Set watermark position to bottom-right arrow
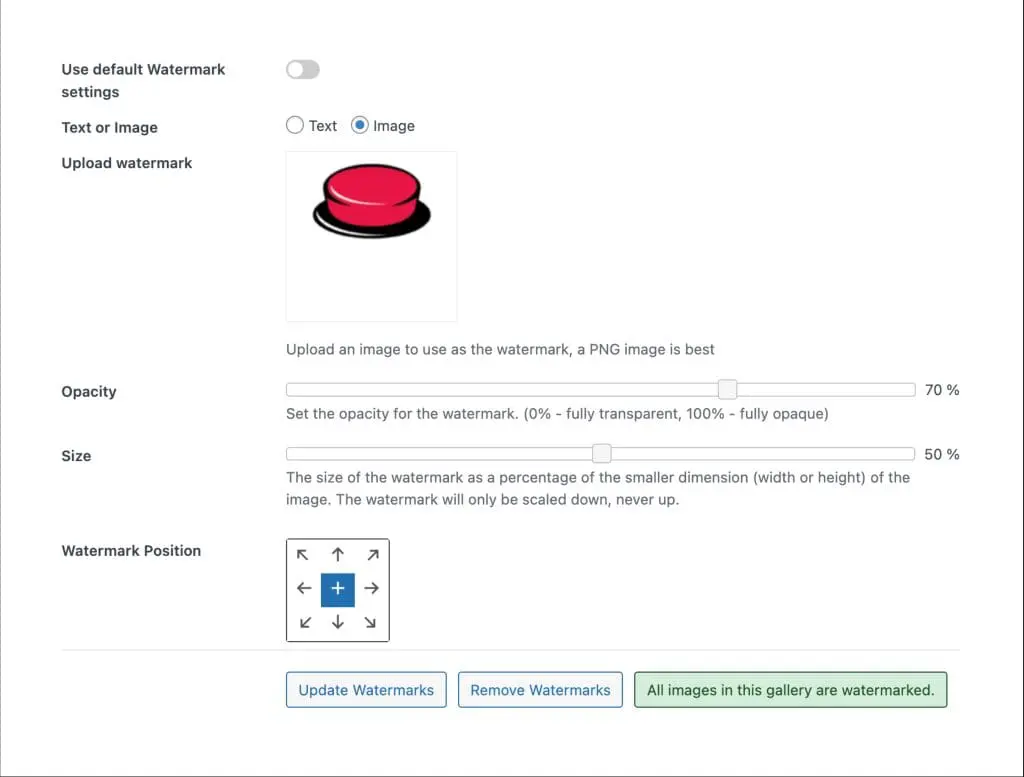Image resolution: width=1024 pixels, height=777 pixels. [372, 623]
